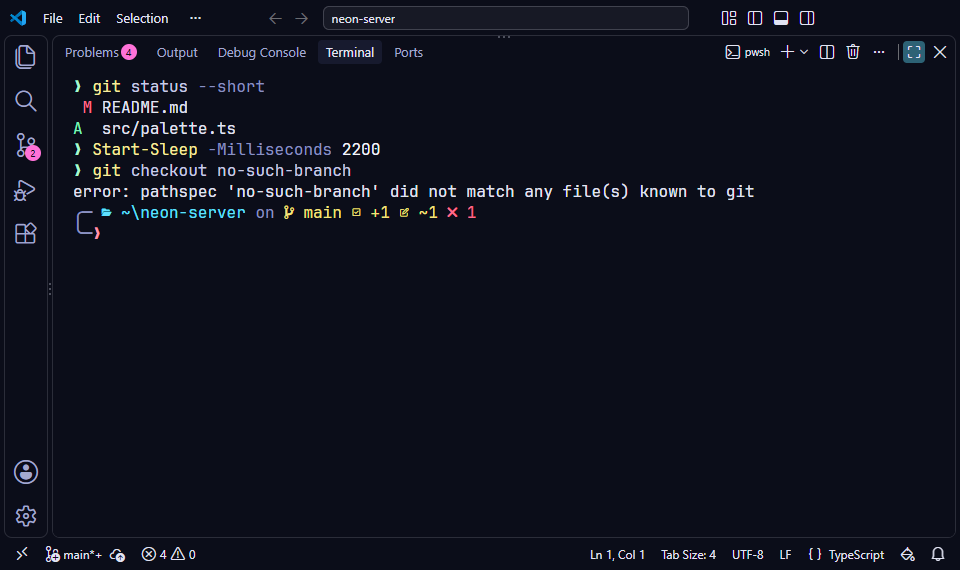Switch to the Output tab

(x=177, y=53)
